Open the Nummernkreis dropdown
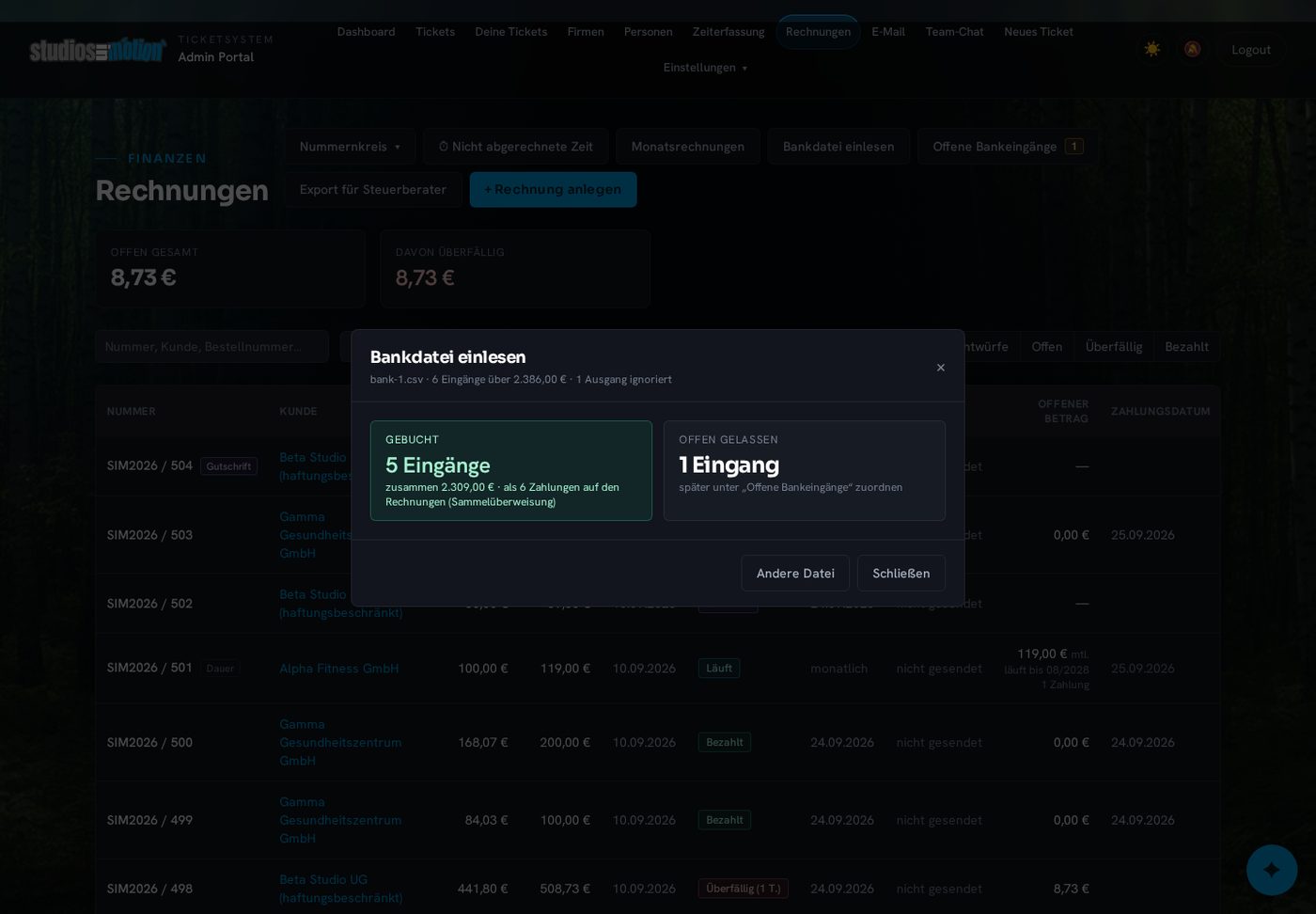 pyautogui.click(x=350, y=147)
